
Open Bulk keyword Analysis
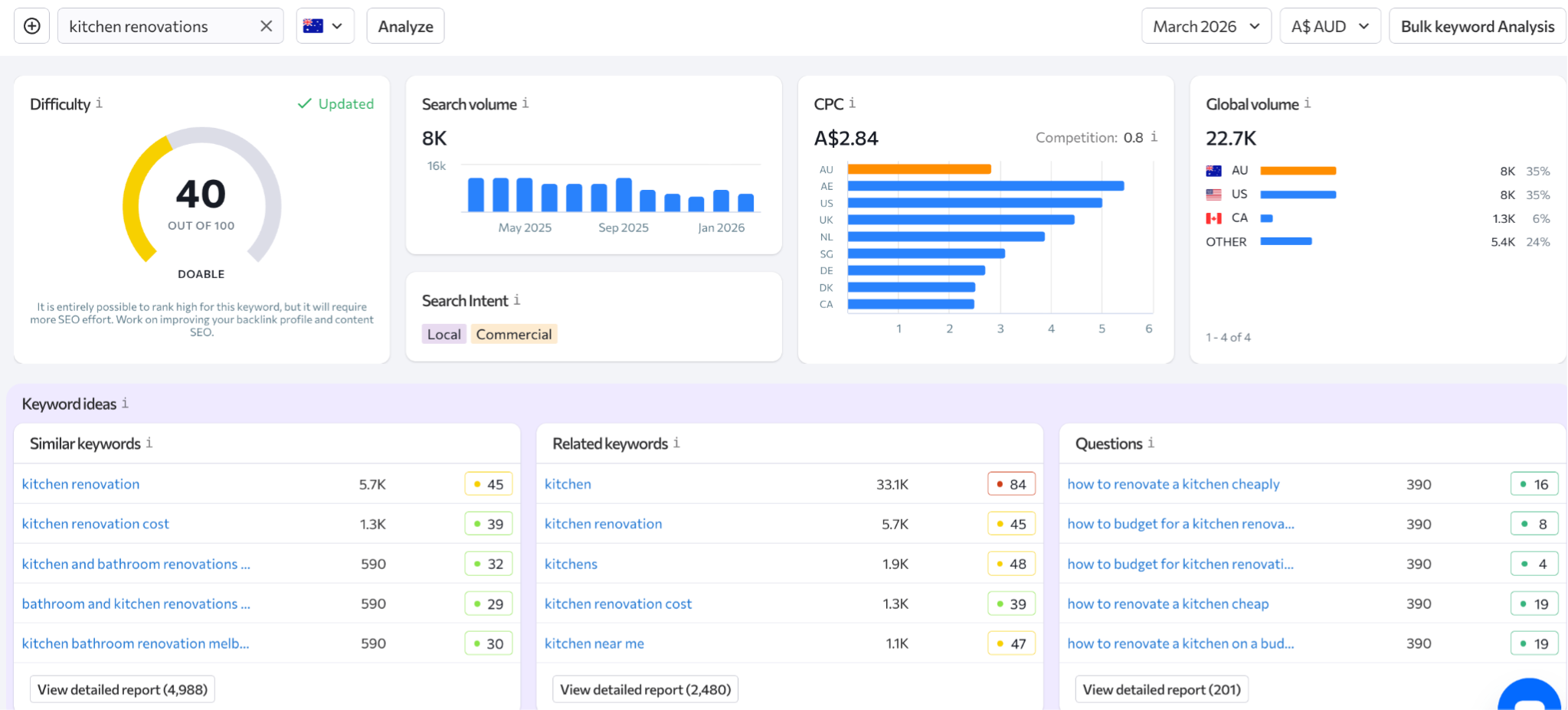tap(1477, 26)
